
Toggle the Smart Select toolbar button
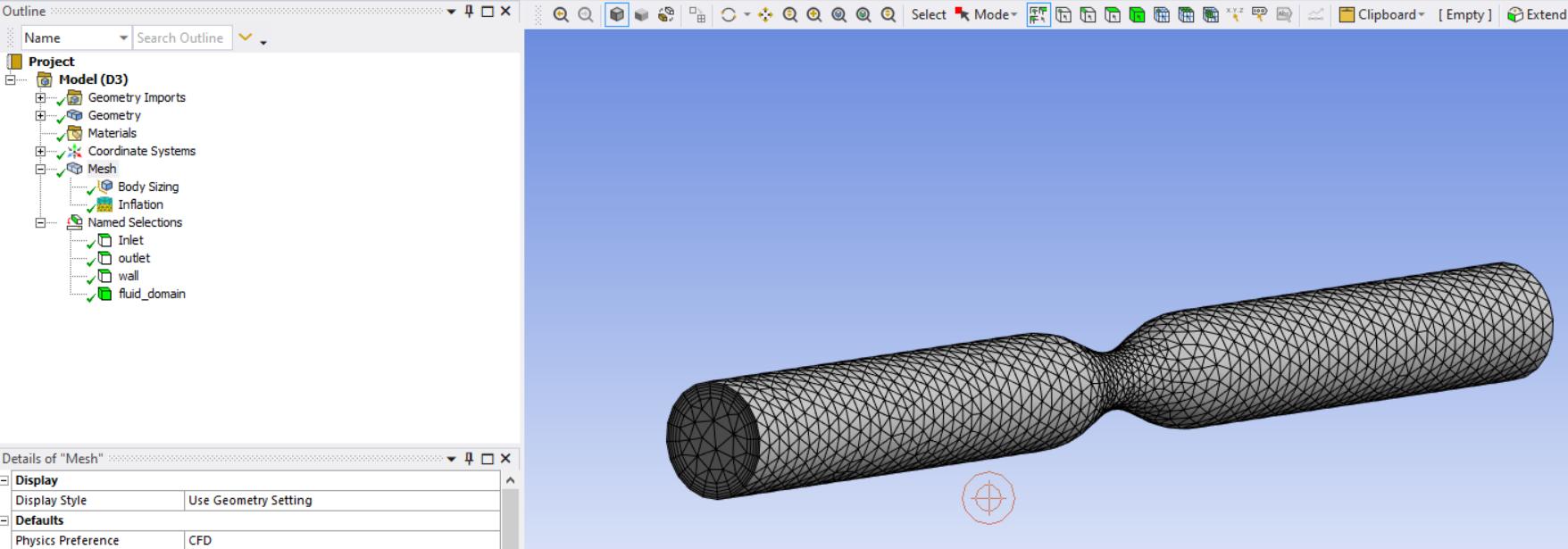1038,15
